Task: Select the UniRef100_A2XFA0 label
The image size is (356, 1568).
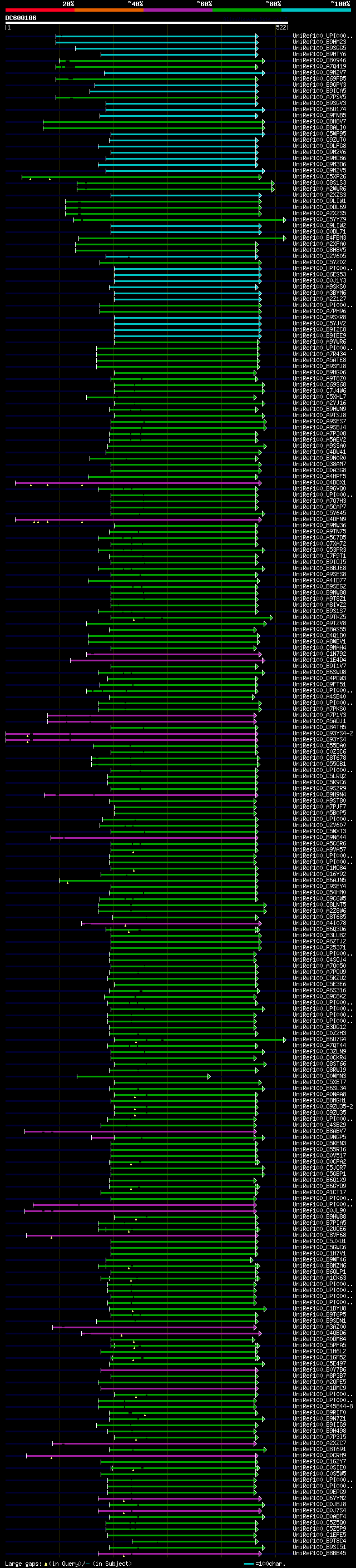Action: click(x=319, y=244)
